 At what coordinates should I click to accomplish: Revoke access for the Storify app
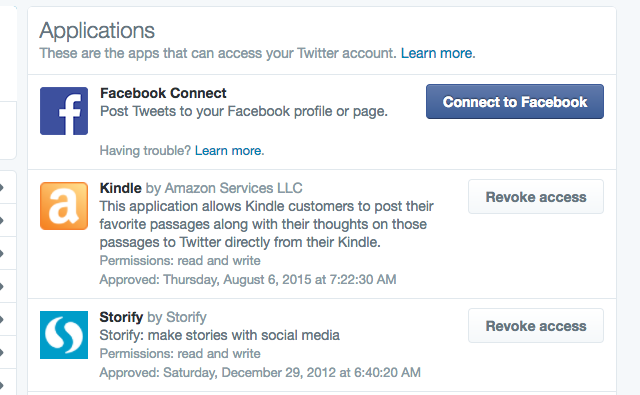(x=536, y=326)
